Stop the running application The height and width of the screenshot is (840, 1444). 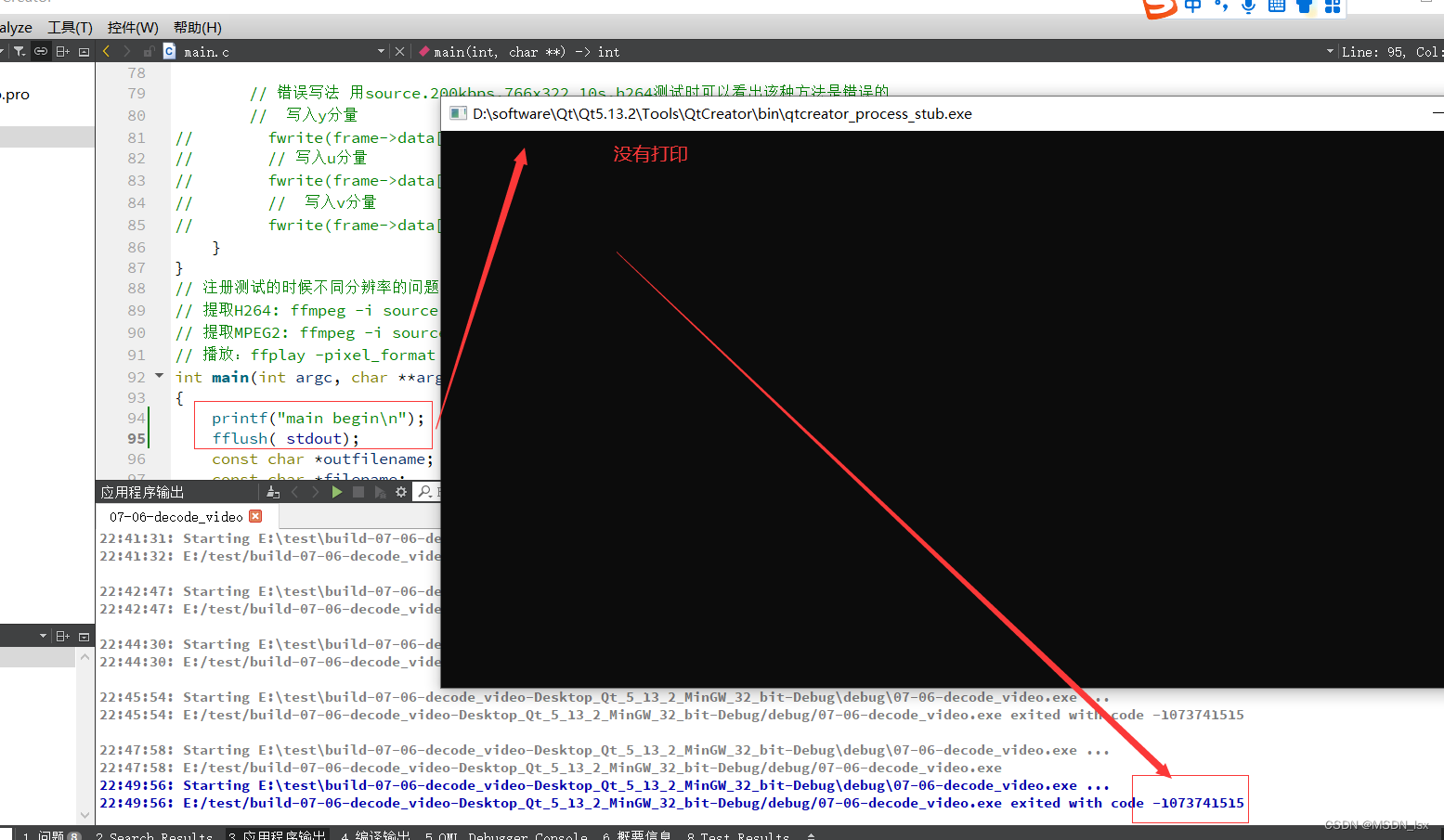pyautogui.click(x=358, y=492)
